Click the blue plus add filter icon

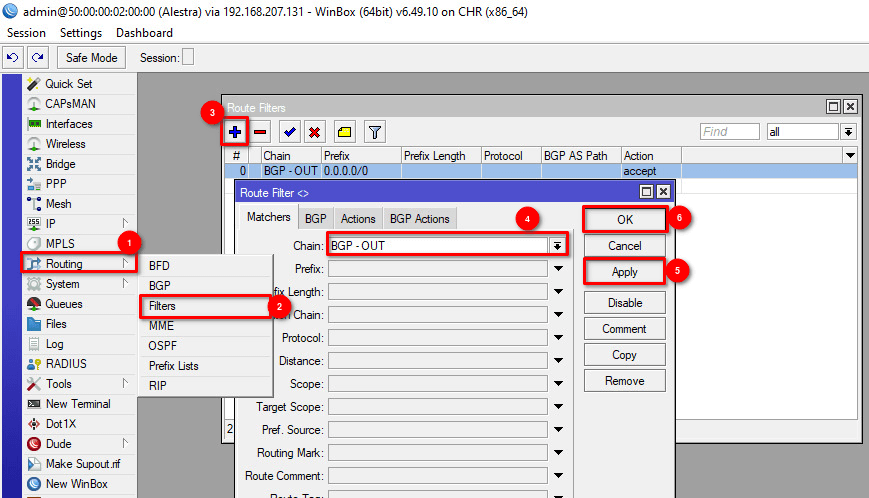click(235, 131)
